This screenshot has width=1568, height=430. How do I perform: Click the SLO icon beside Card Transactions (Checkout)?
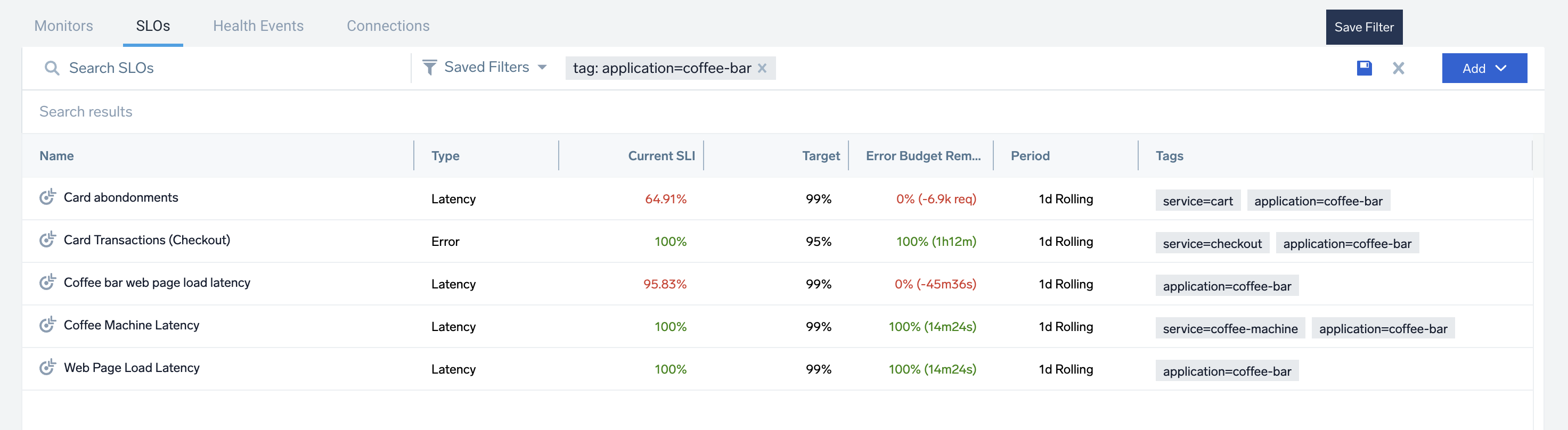pos(47,239)
